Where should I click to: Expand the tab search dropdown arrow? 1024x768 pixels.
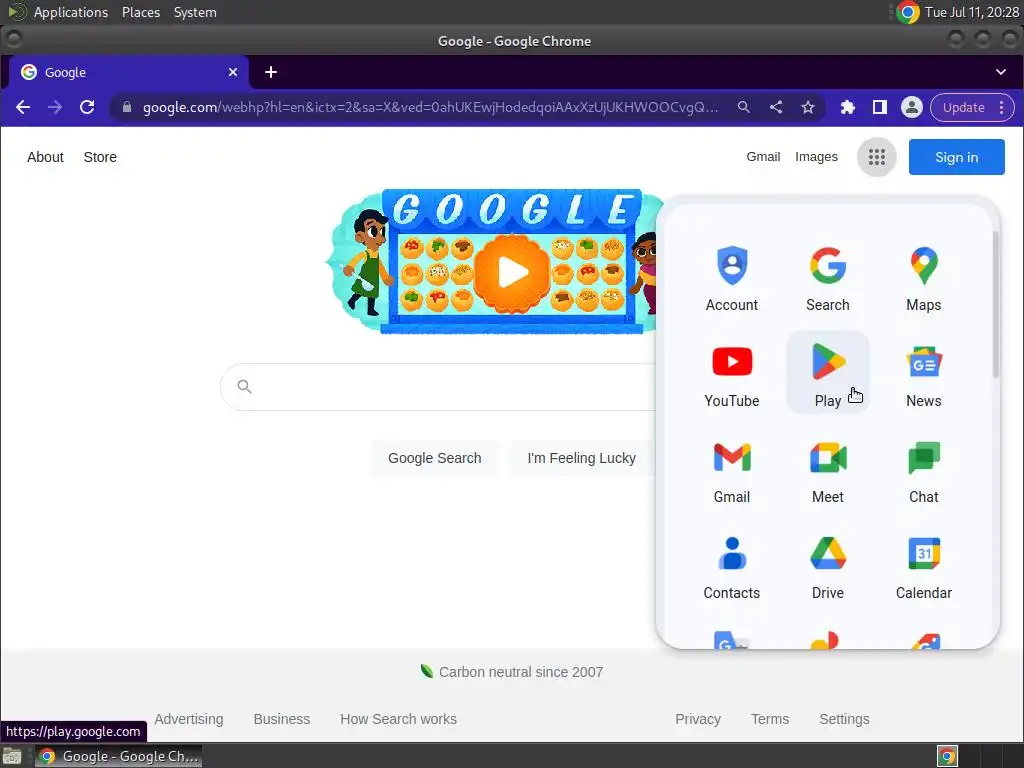pos(1000,72)
